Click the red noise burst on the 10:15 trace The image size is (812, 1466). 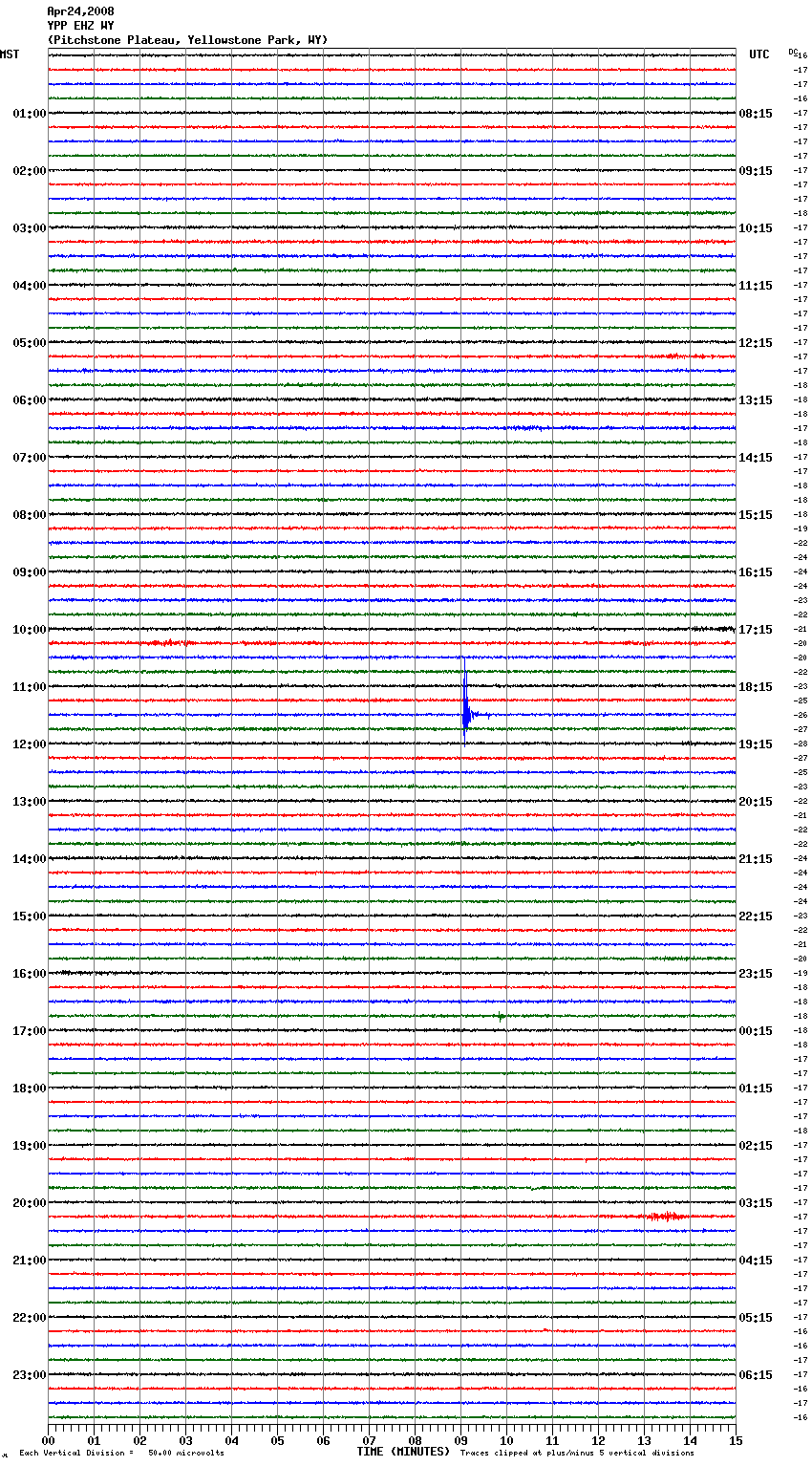pos(169,643)
